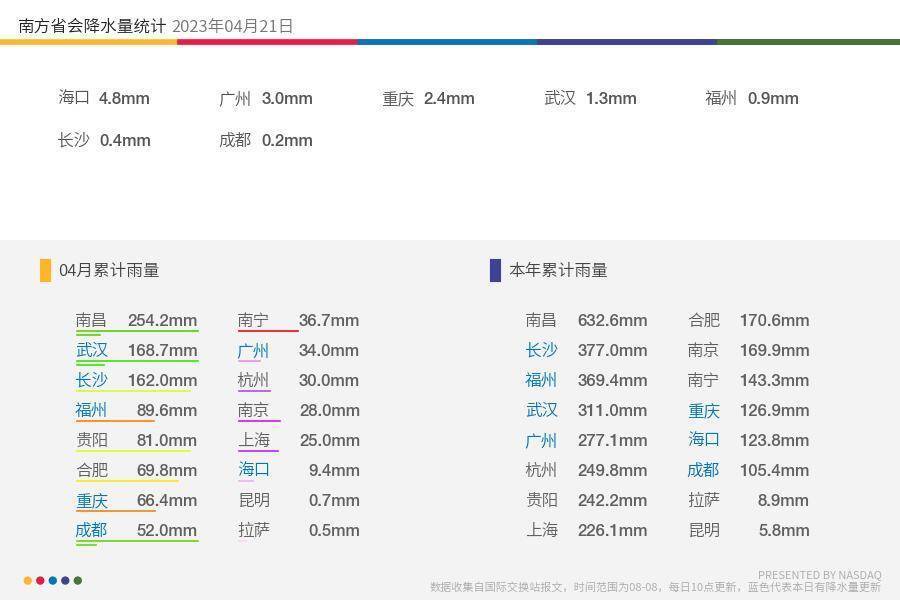
Task: Select the 本年累计雨量 section heading
Action: tap(558, 270)
